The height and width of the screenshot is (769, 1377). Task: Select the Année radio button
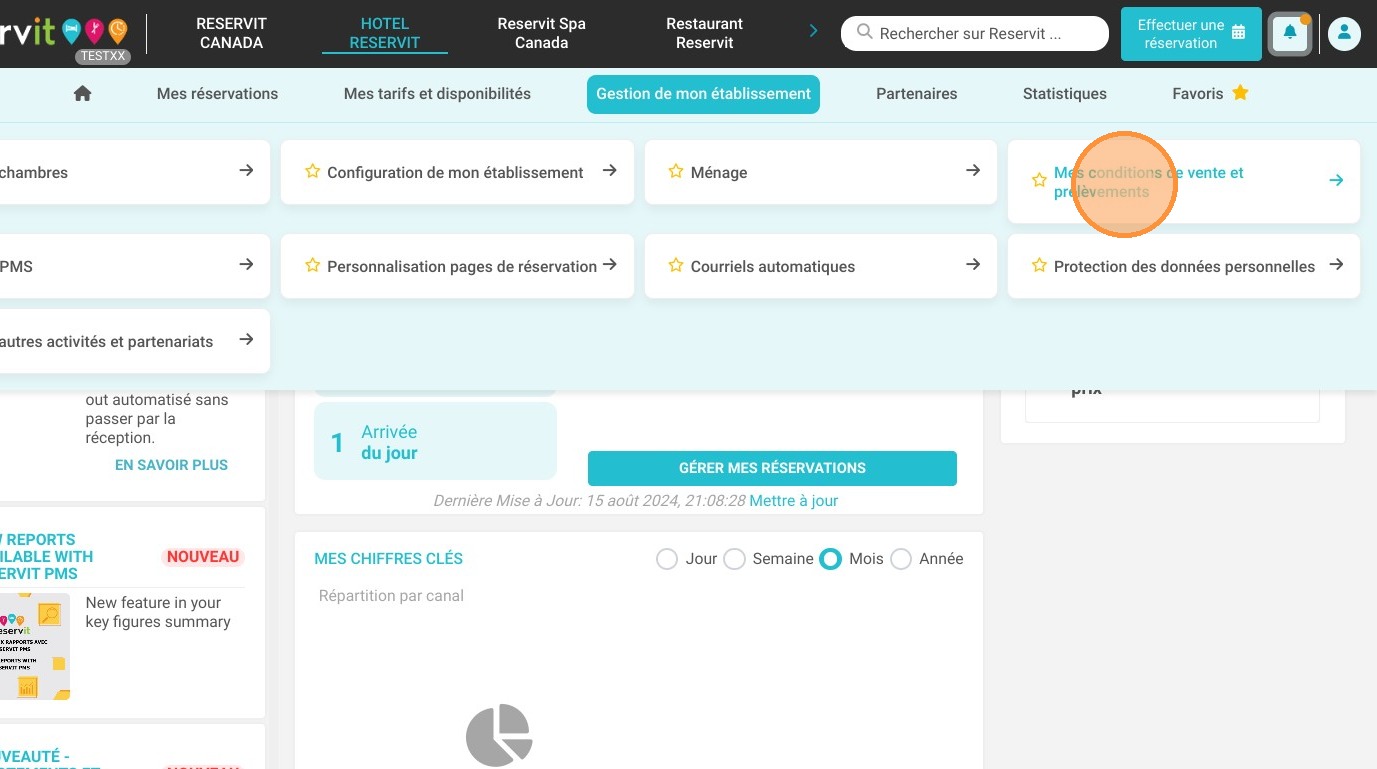point(901,559)
